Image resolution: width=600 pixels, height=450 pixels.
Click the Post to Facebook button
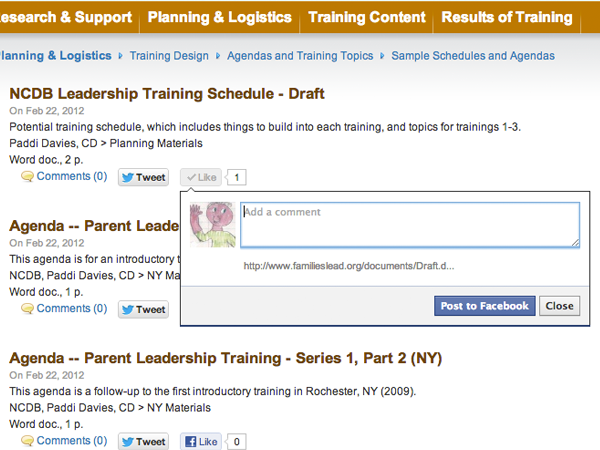(484, 306)
